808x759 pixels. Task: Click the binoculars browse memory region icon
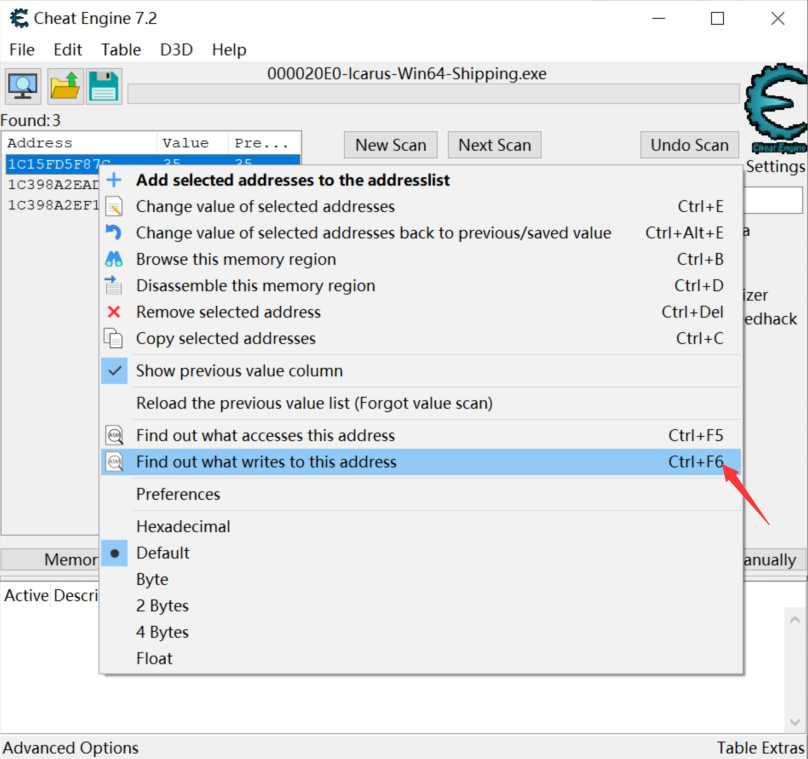(x=115, y=259)
